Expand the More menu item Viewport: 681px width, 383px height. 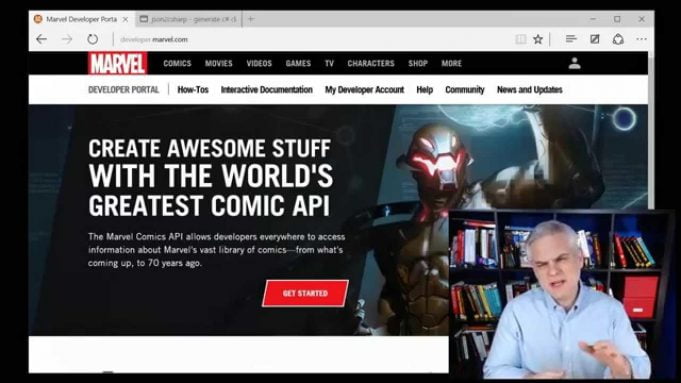(x=452, y=63)
